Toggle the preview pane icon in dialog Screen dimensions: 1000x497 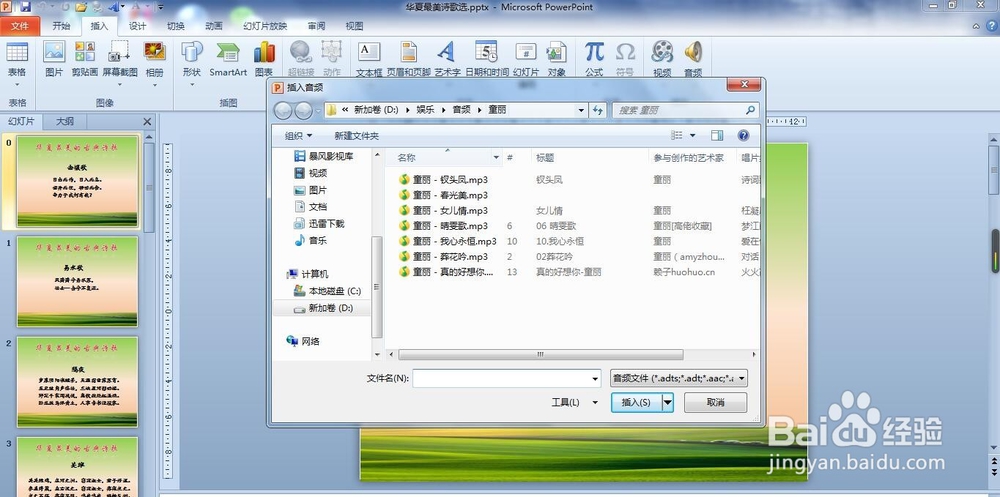(717, 135)
